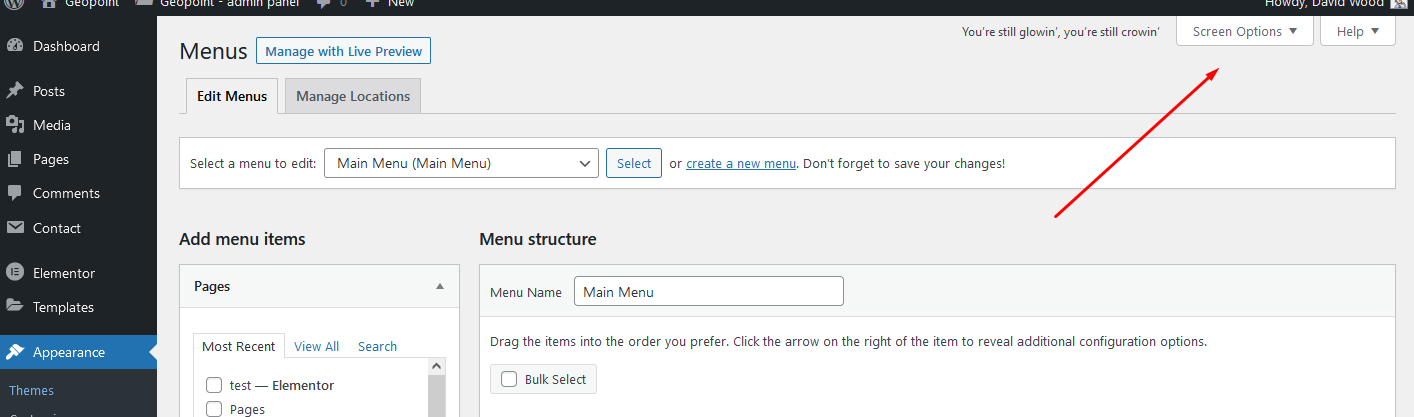Tick the Bulk Select checkbox
Viewport: 1414px width, 417px height.
pyautogui.click(x=509, y=379)
